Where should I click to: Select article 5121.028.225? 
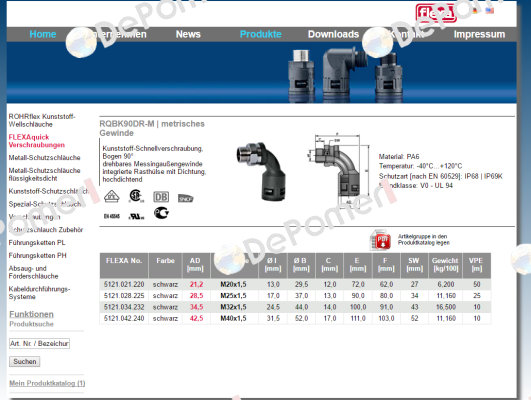(x=124, y=296)
